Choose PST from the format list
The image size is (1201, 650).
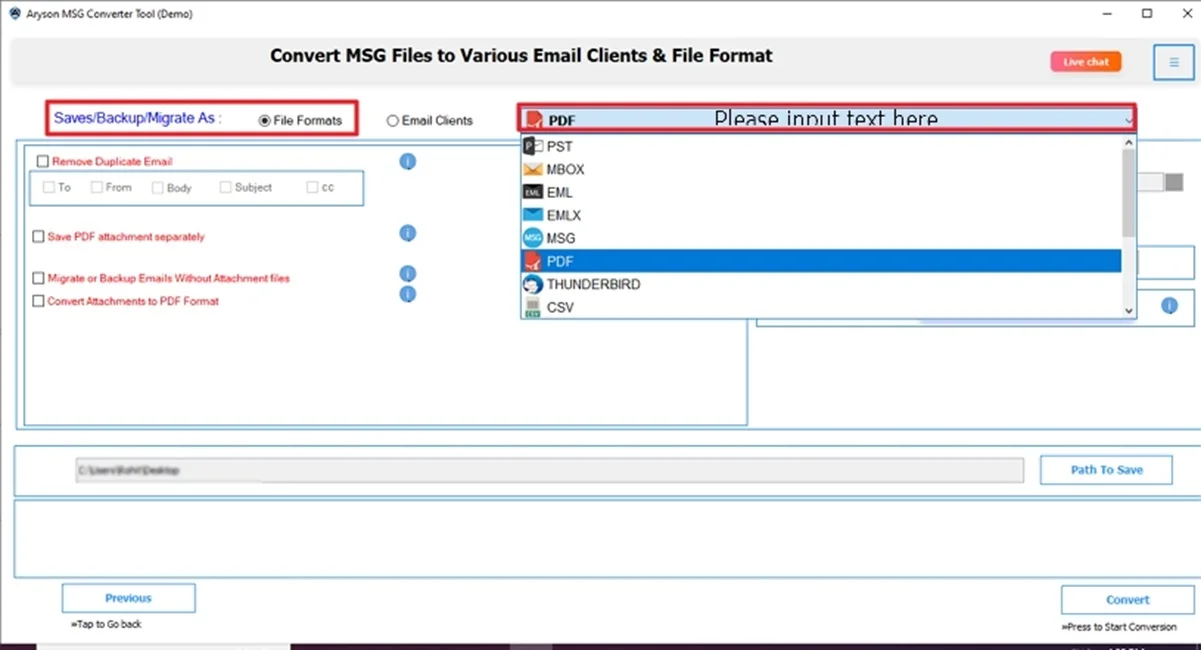(x=821, y=146)
